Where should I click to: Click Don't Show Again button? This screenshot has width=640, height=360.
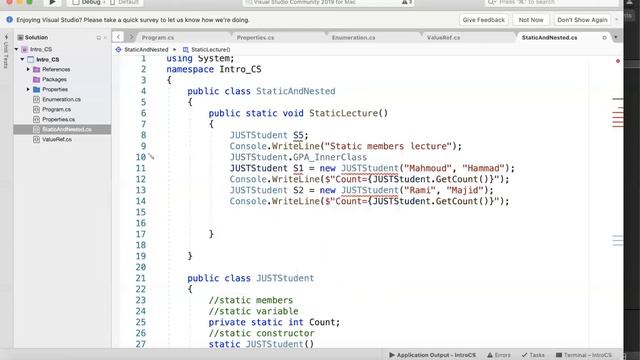[582, 20]
